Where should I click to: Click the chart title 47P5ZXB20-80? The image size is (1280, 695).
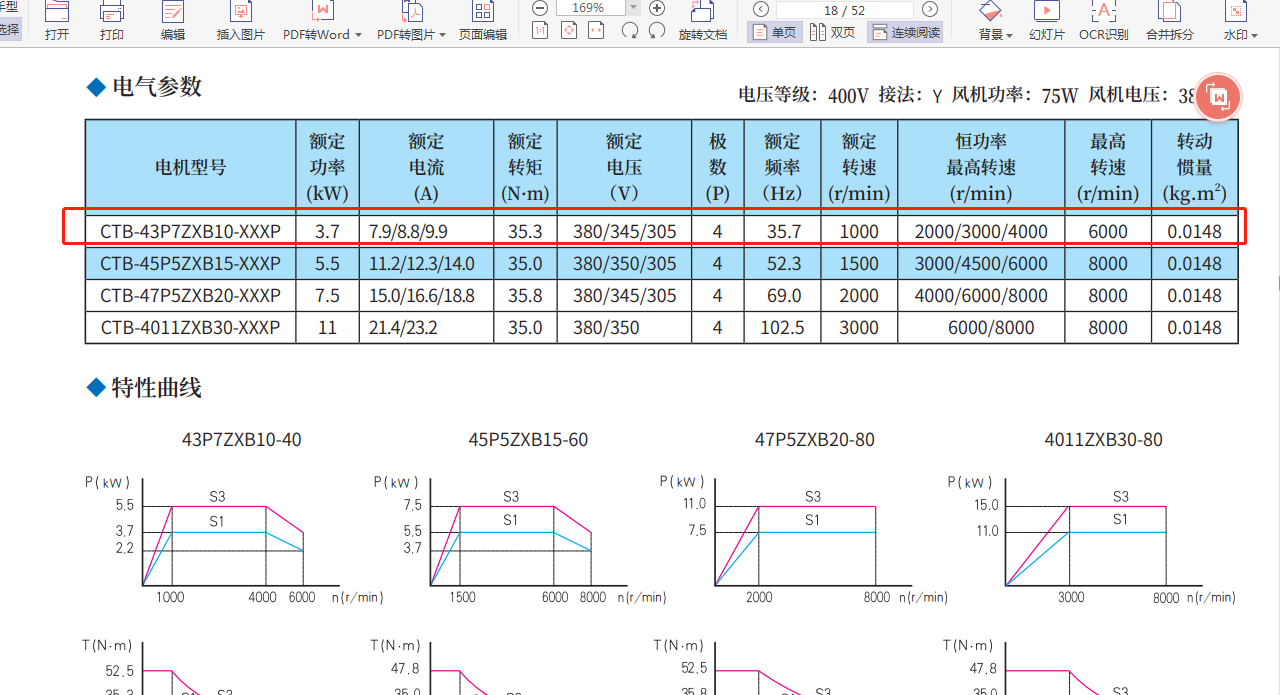click(815, 440)
